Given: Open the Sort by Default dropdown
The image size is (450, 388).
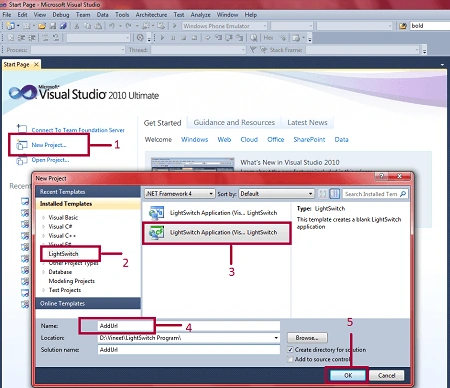Looking at the screenshot, I should (x=277, y=194).
